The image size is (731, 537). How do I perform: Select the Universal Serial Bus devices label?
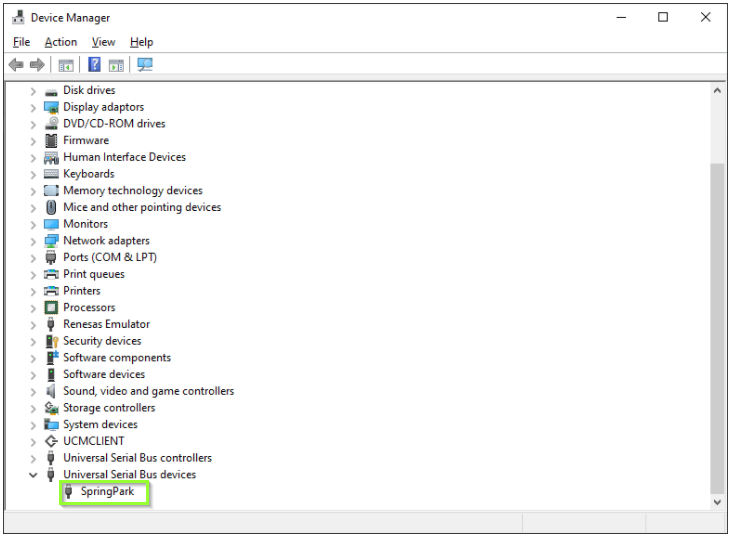(x=130, y=475)
